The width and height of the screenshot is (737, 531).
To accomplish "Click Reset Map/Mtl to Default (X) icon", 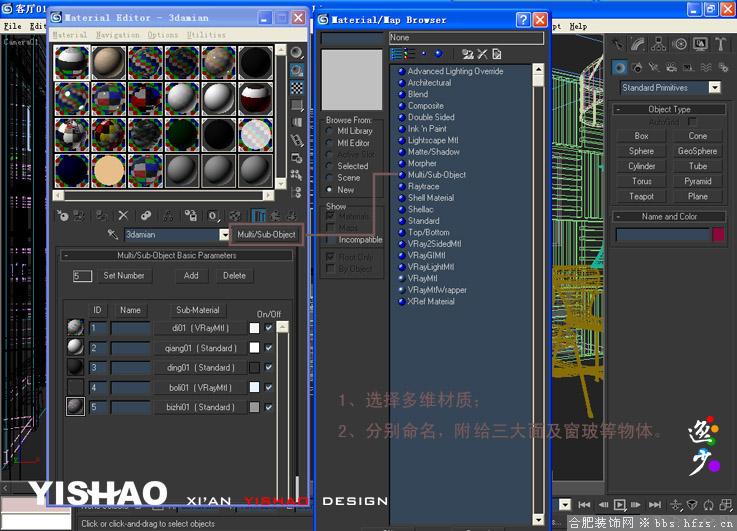I will point(123,216).
